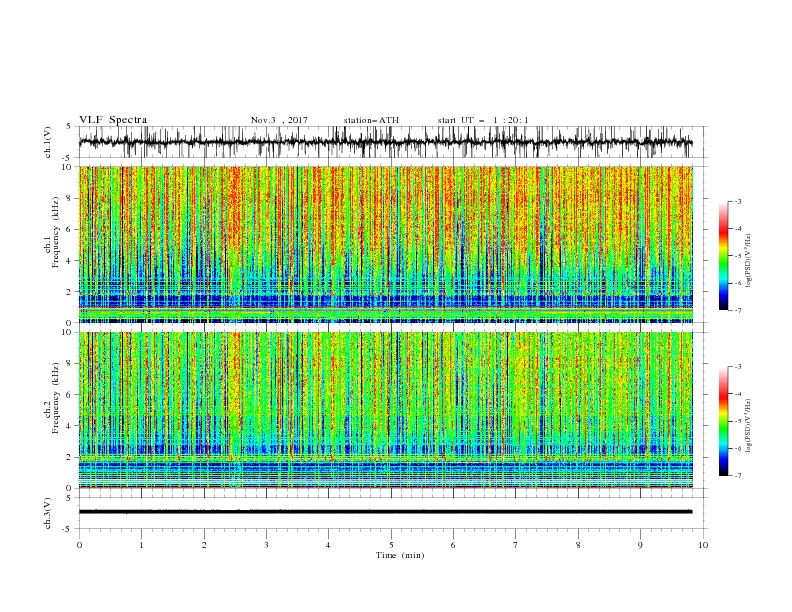Click the "7" tick on time axis
Viewport: 792px width, 612px height.
click(x=516, y=545)
